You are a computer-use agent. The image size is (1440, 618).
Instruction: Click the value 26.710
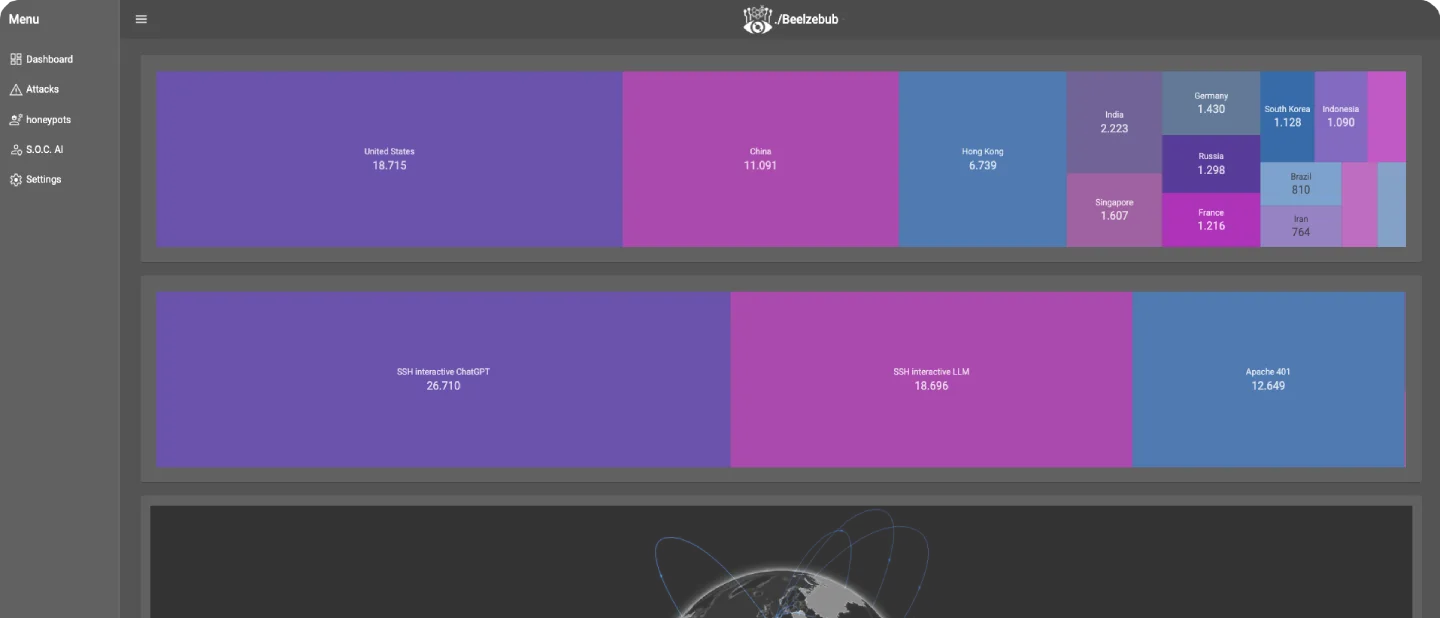point(443,385)
